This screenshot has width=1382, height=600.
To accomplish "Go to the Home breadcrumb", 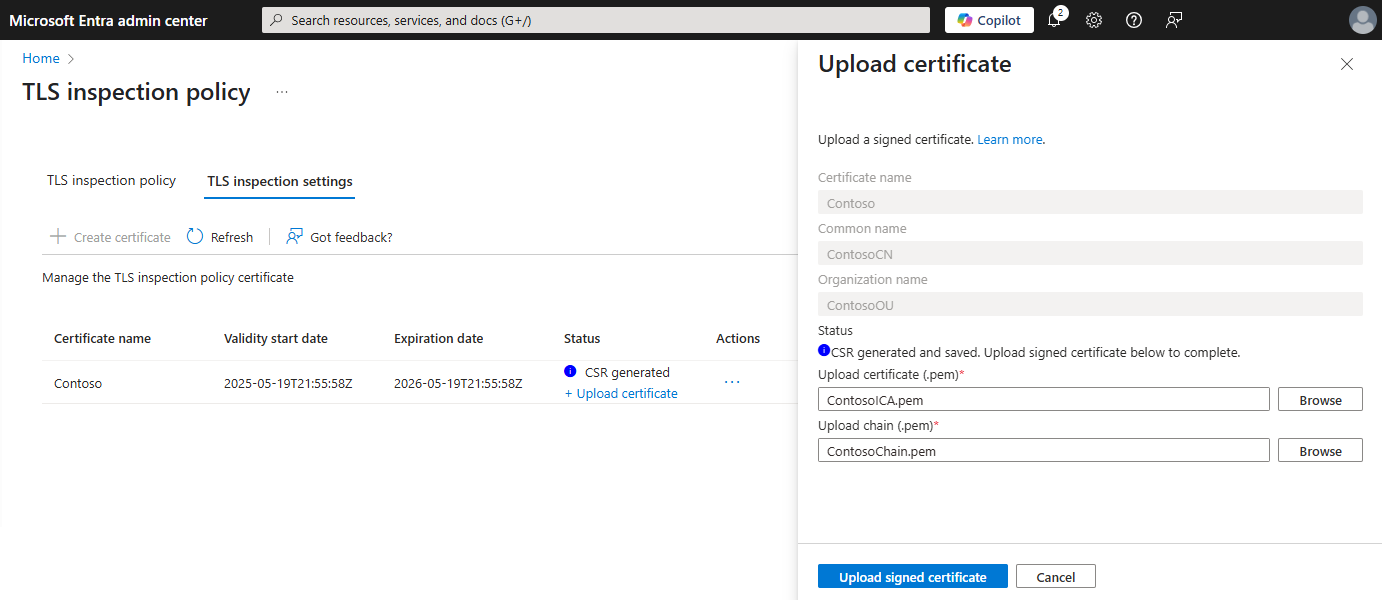I will [x=41, y=59].
